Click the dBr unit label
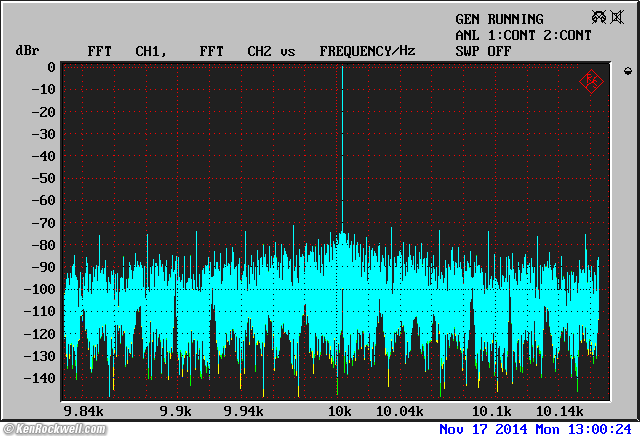Viewport: 640px width, 436px height. (x=26, y=51)
